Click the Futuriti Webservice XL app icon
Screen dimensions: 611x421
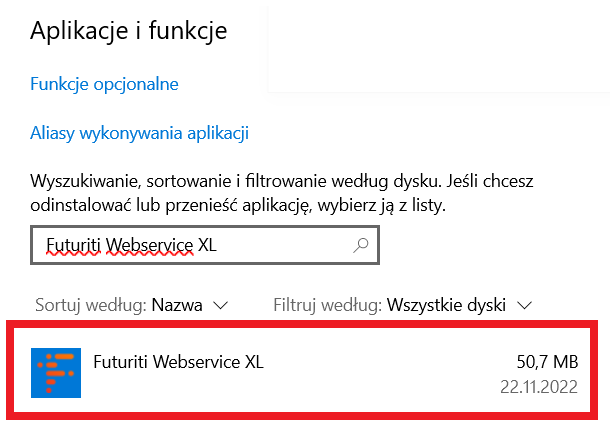(x=56, y=372)
